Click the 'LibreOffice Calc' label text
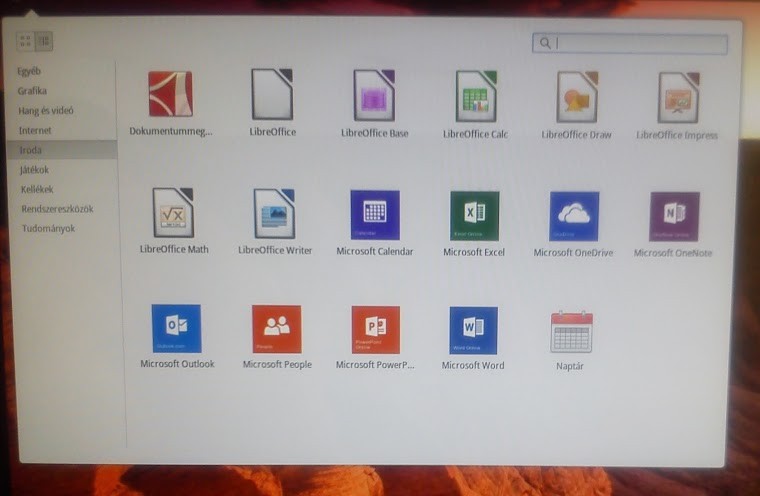The image size is (760, 496). [x=475, y=134]
